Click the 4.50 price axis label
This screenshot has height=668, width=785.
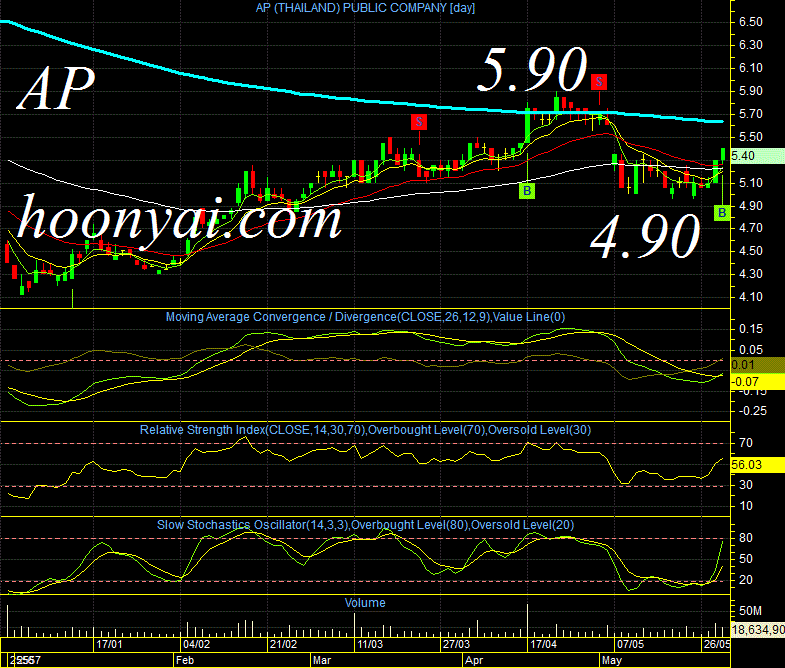coord(750,251)
